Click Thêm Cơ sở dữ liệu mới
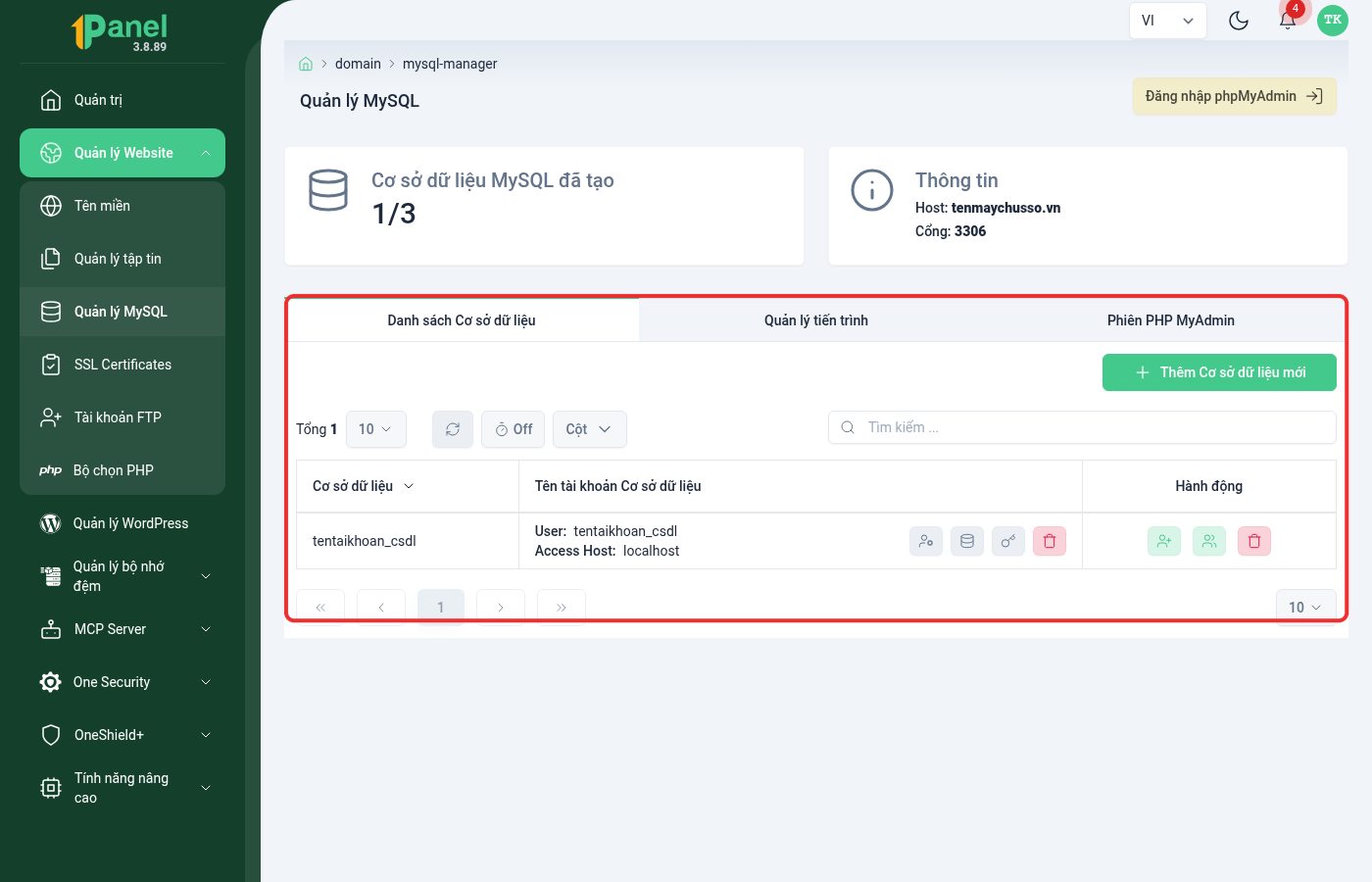The image size is (1372, 882). tap(1219, 372)
